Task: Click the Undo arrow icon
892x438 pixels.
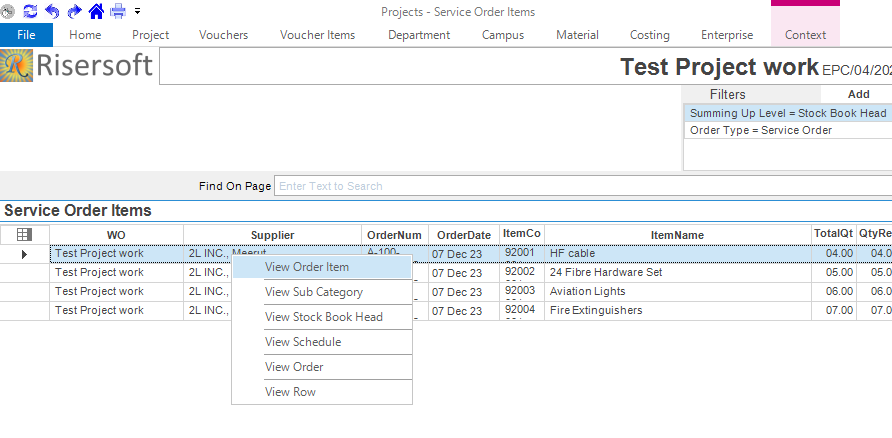Action: click(53, 11)
